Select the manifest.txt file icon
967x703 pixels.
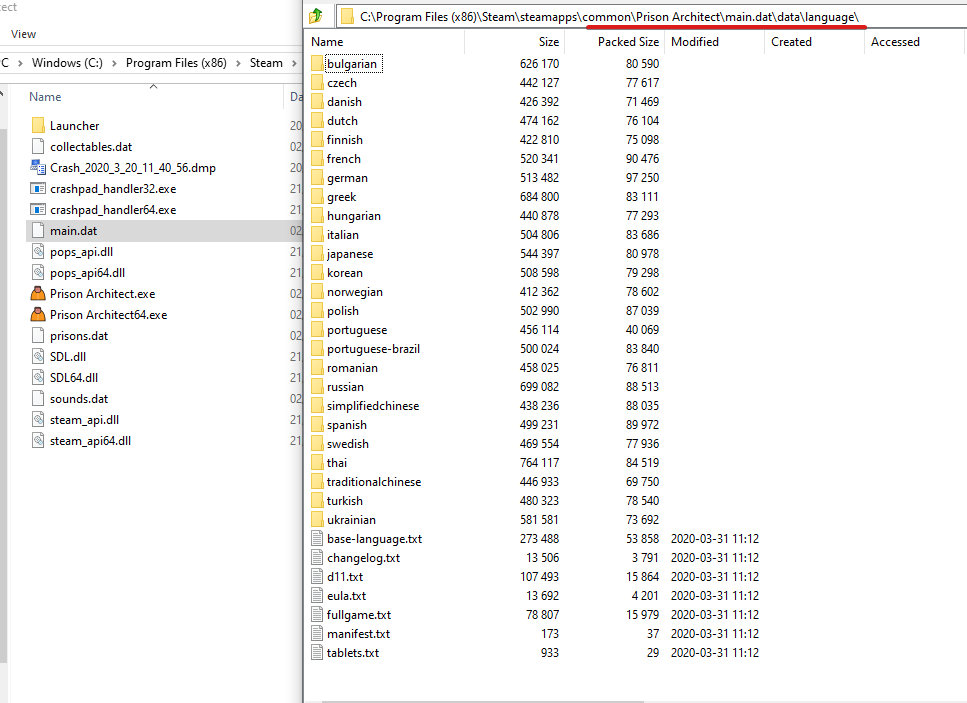pyautogui.click(x=317, y=633)
